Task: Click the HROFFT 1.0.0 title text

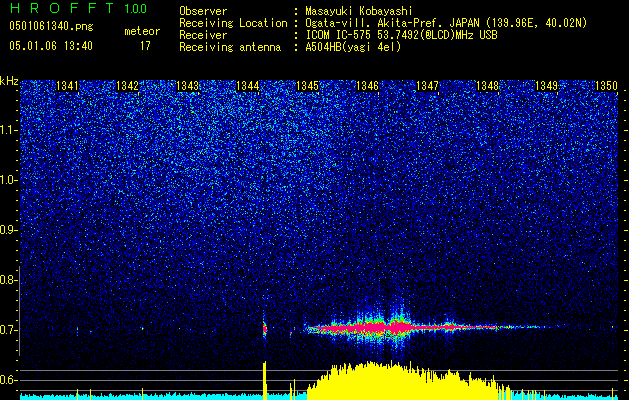Action: [x=78, y=8]
